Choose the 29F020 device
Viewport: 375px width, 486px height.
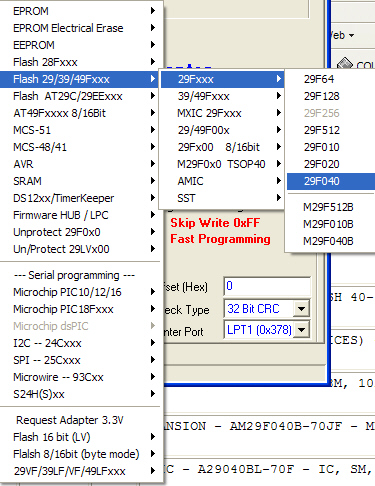click(331, 164)
